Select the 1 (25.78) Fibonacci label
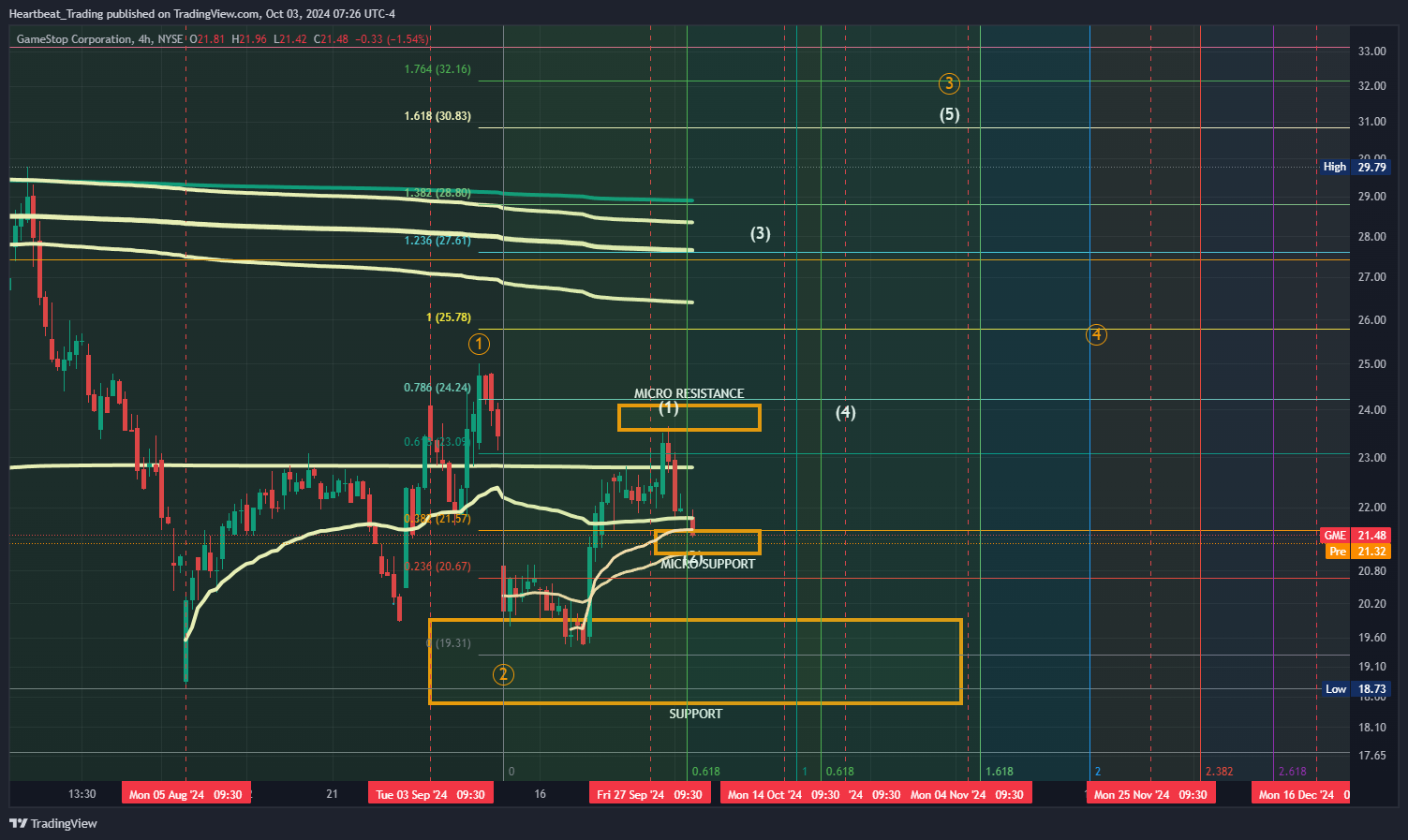This screenshot has height=840, width=1408. coord(449,317)
